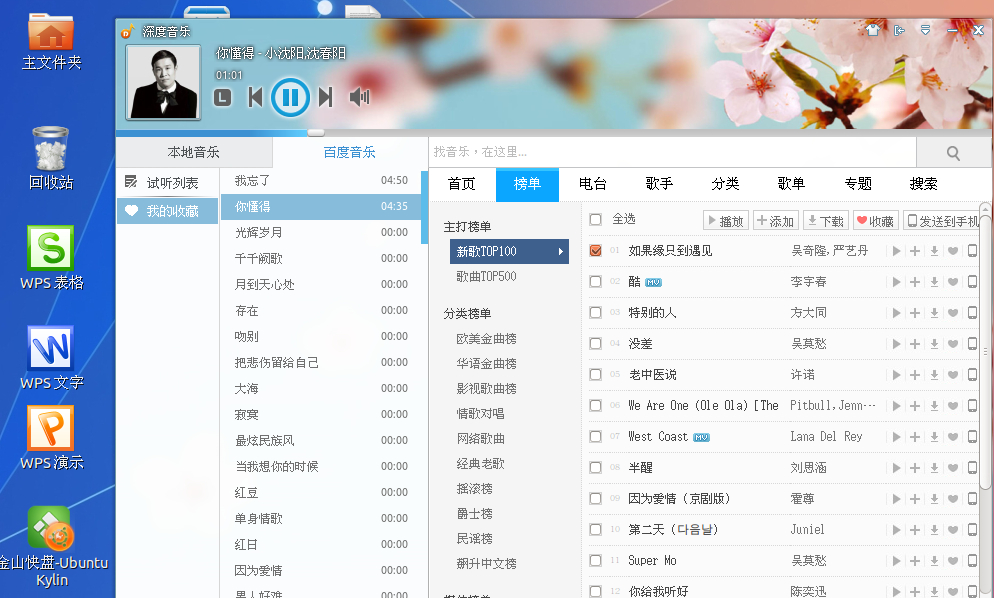Viewport: 994px width, 598px height.
Task: Uncheck the 如果缘只可遇见 checkbox
Action: (595, 250)
